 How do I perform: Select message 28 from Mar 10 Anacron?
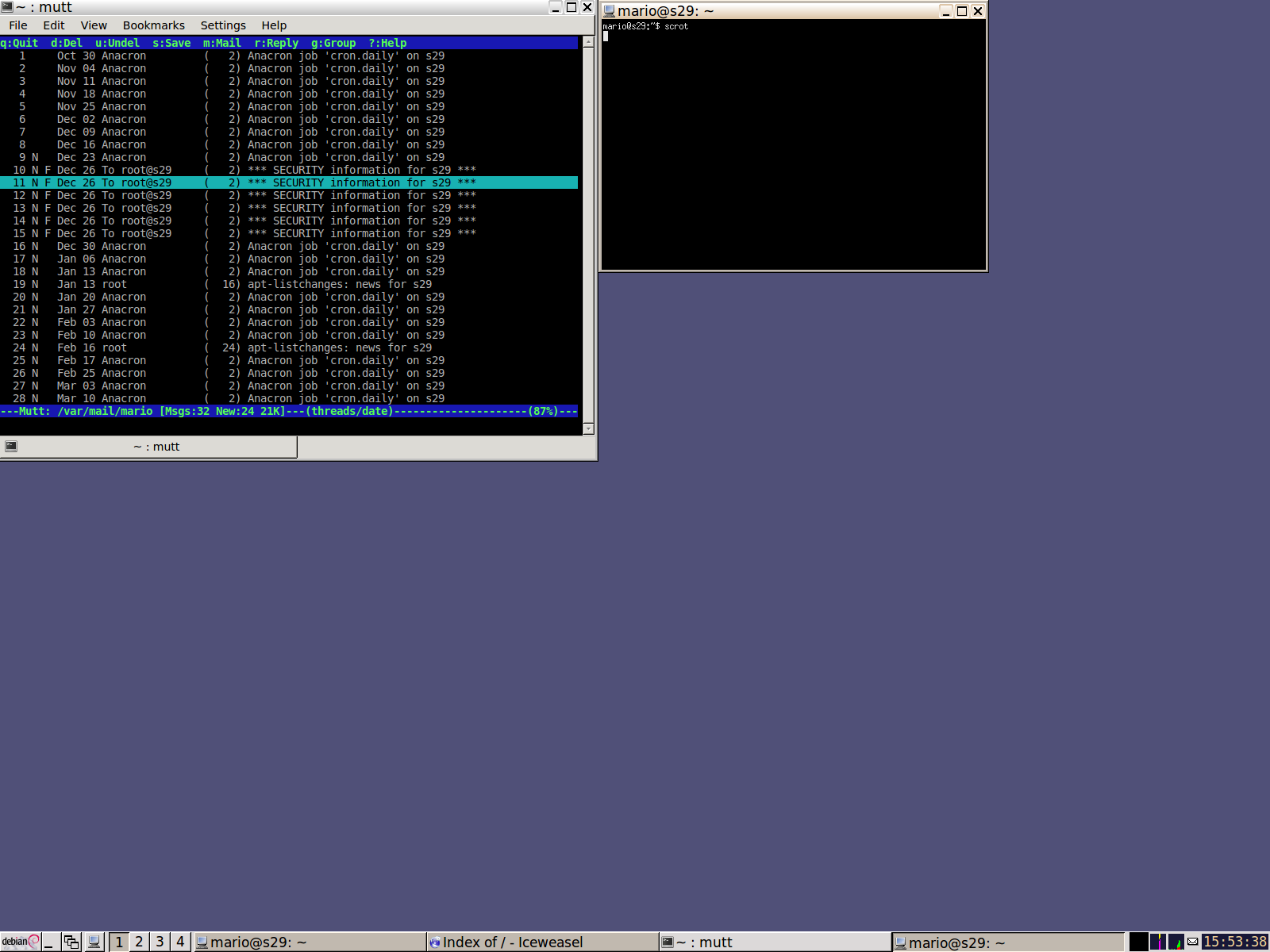pyautogui.click(x=289, y=398)
